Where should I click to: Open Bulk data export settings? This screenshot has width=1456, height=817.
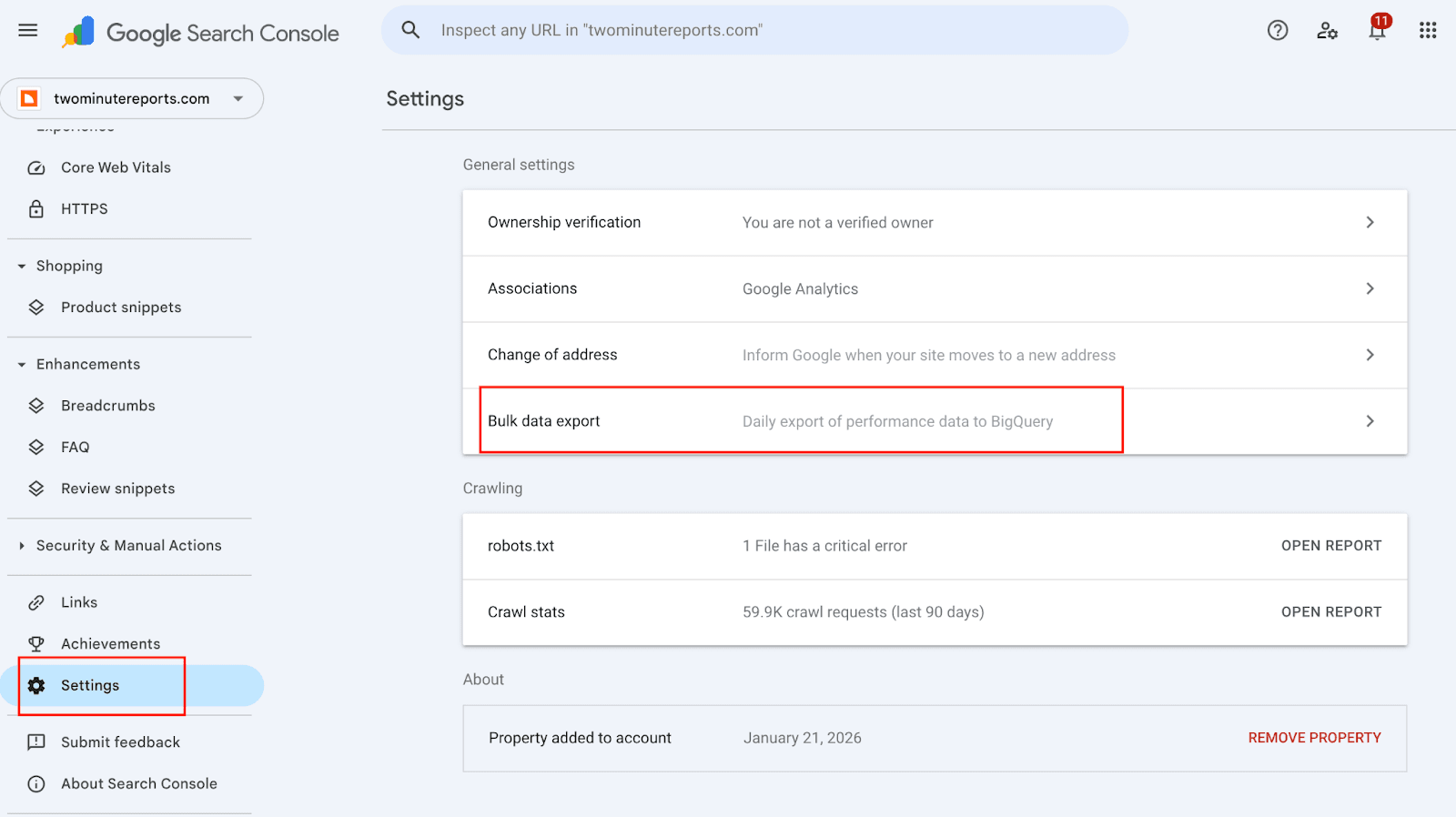pyautogui.click(x=934, y=421)
